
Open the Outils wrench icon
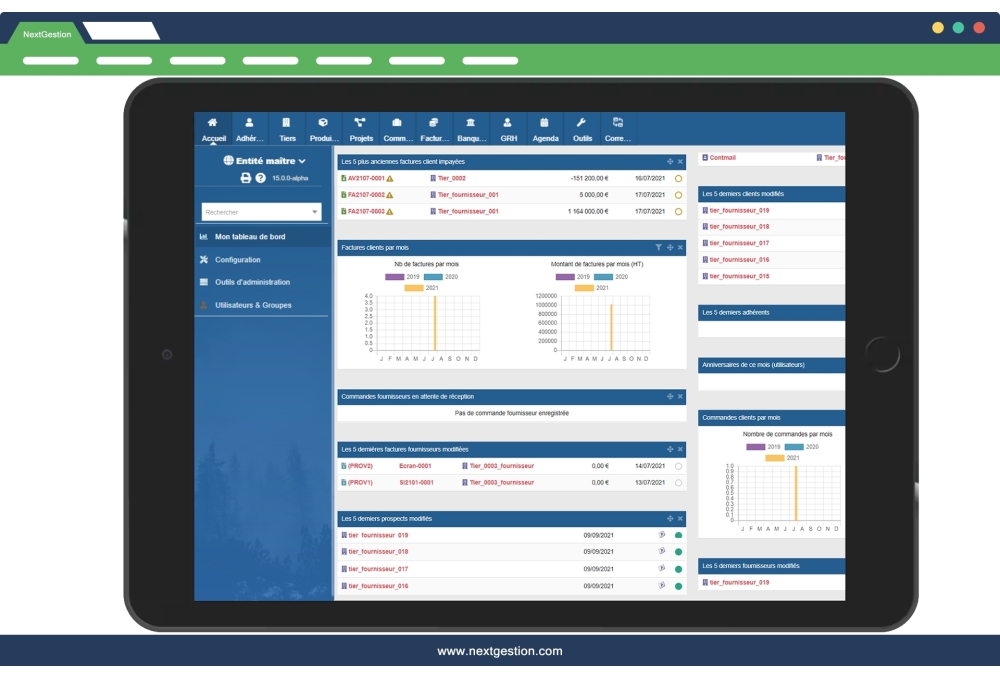pyautogui.click(x=582, y=123)
